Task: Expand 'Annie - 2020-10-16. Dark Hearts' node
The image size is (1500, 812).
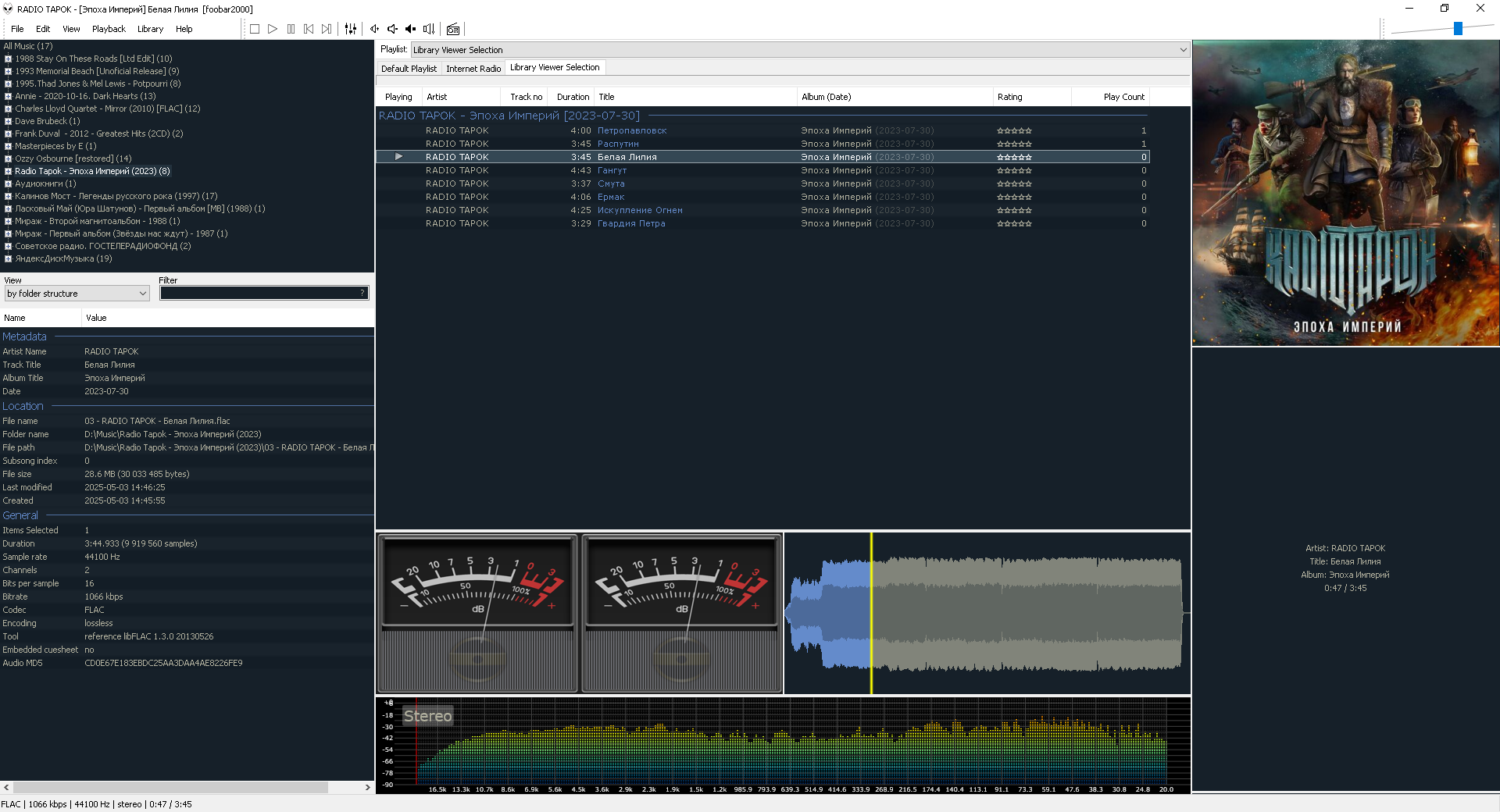Action: 8,96
